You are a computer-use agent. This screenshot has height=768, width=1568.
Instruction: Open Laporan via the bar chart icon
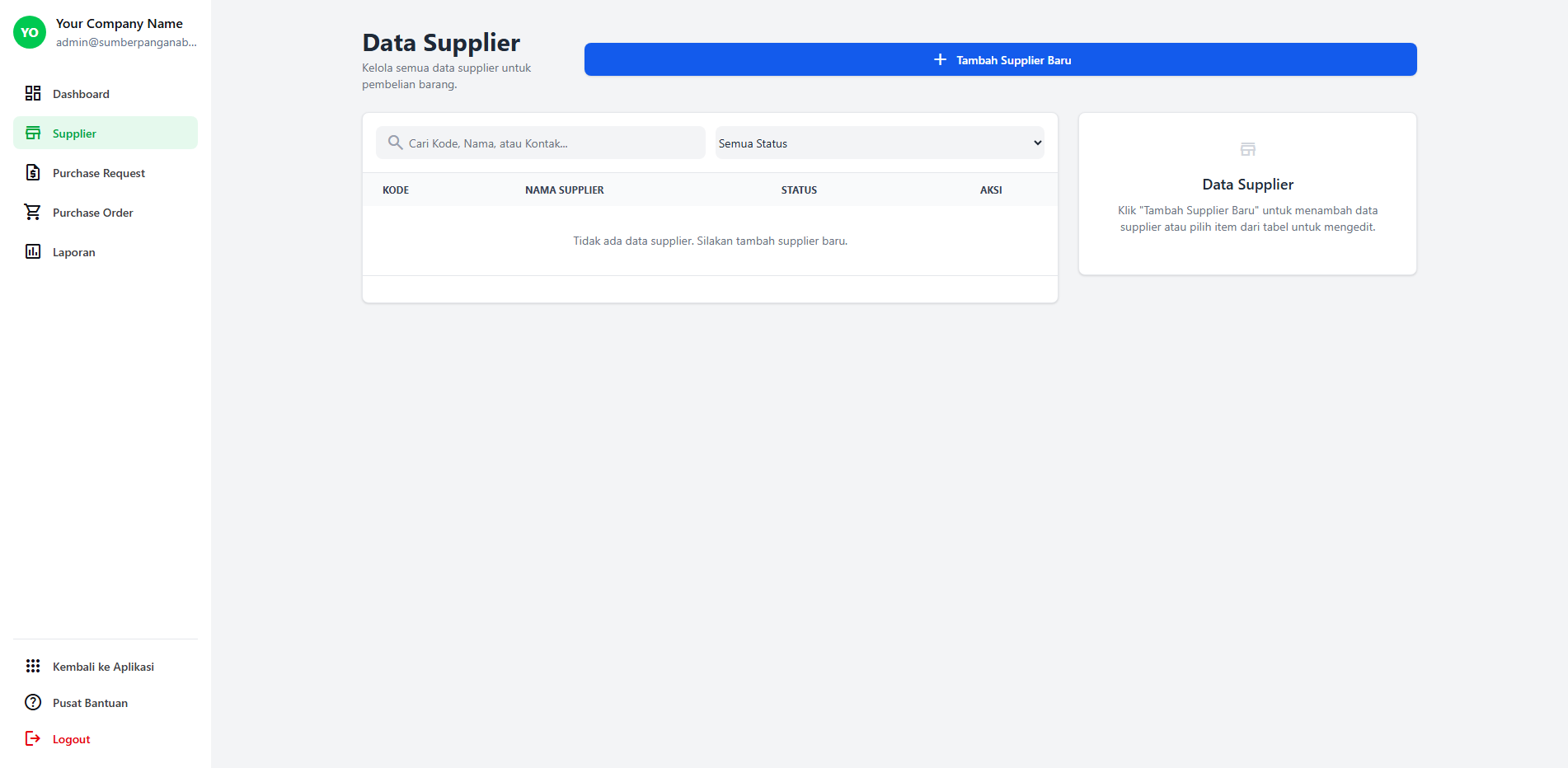click(33, 251)
